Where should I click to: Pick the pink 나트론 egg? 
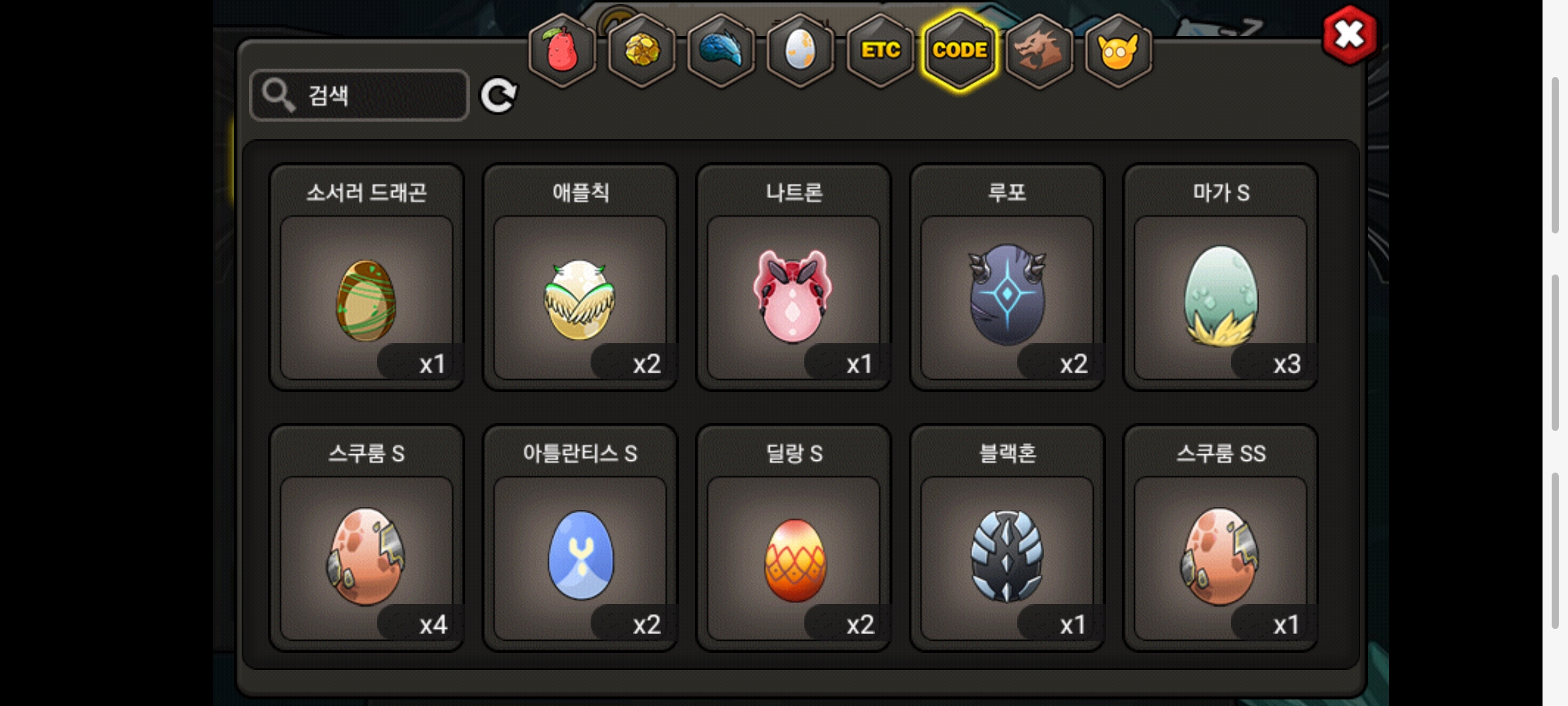click(x=794, y=277)
